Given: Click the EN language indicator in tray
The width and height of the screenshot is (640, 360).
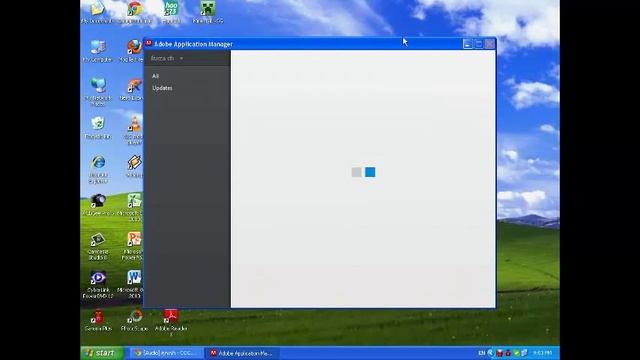Looking at the screenshot, I should (482, 353).
